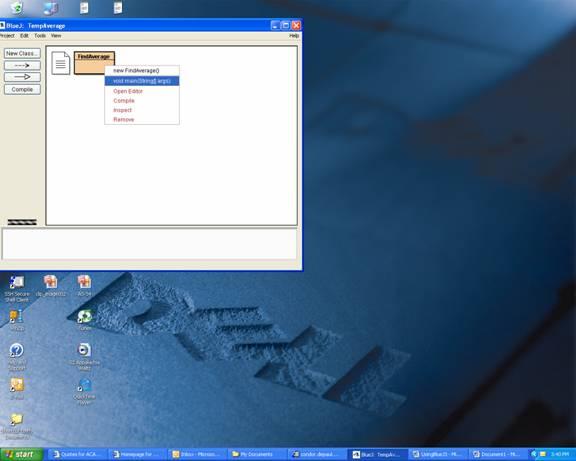Viewport: 576px width, 461px height.
Task: Open the Windows start button
Action: [21, 454]
